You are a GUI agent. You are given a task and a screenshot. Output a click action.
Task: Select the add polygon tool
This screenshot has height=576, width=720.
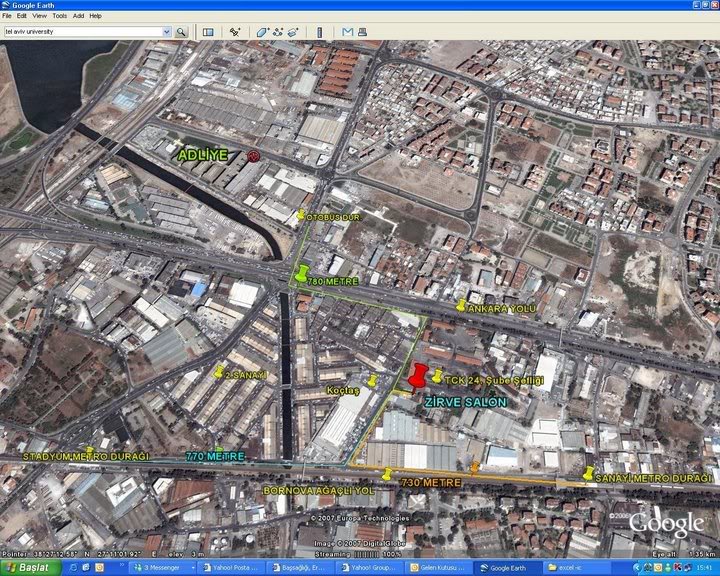pos(262,32)
